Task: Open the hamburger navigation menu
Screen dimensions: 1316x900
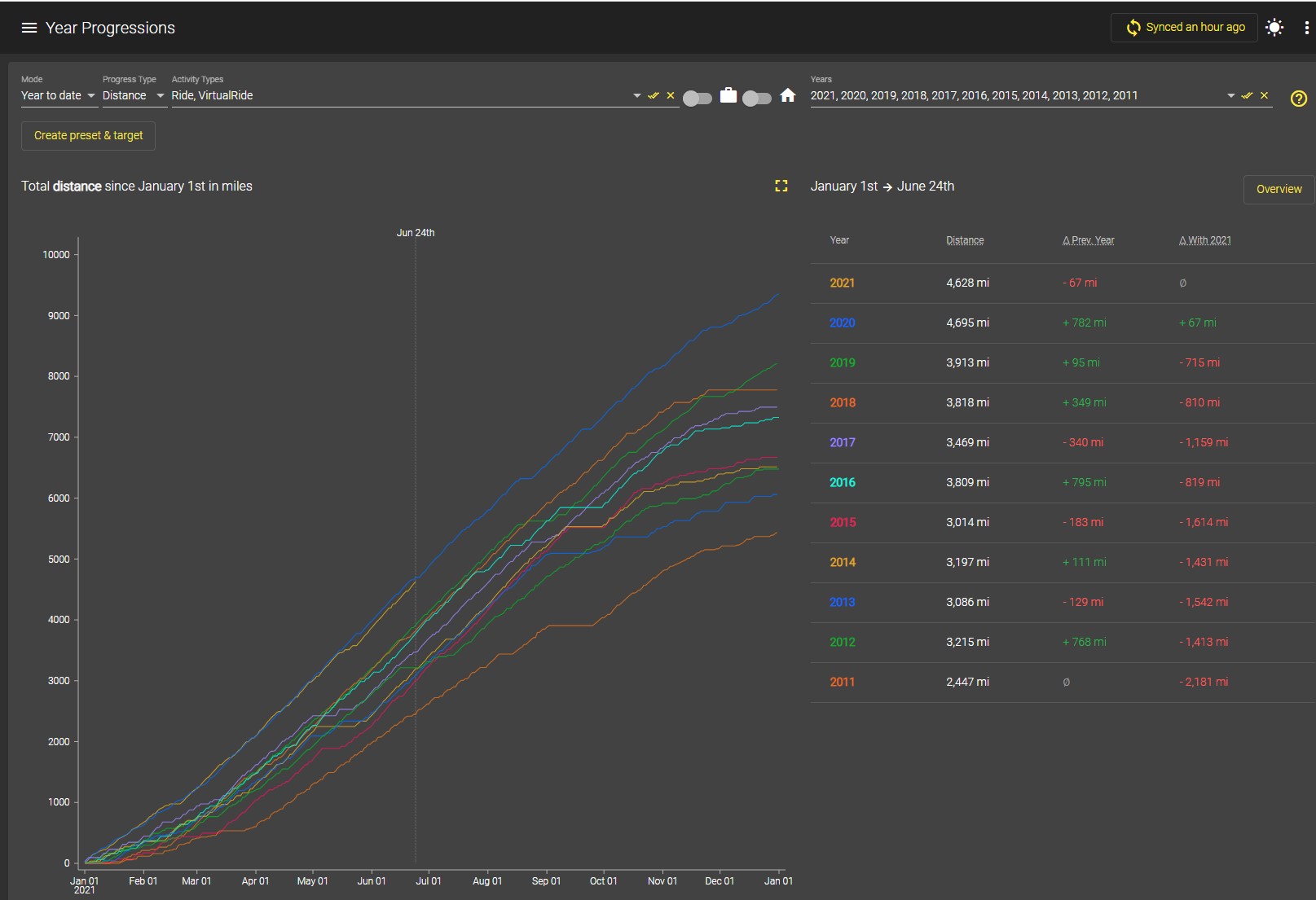Action: [x=29, y=28]
